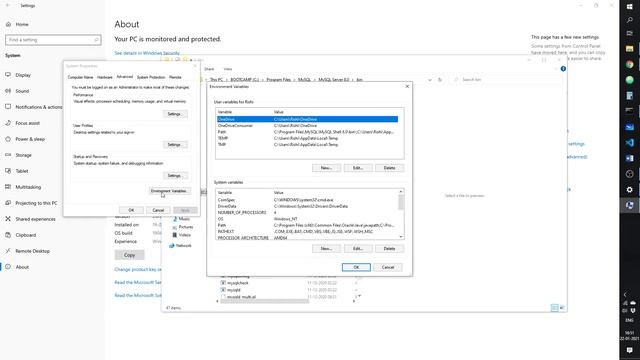Image resolution: width=640 pixels, height=360 pixels.
Task: Click Delete under system variables
Action: click(x=389, y=249)
